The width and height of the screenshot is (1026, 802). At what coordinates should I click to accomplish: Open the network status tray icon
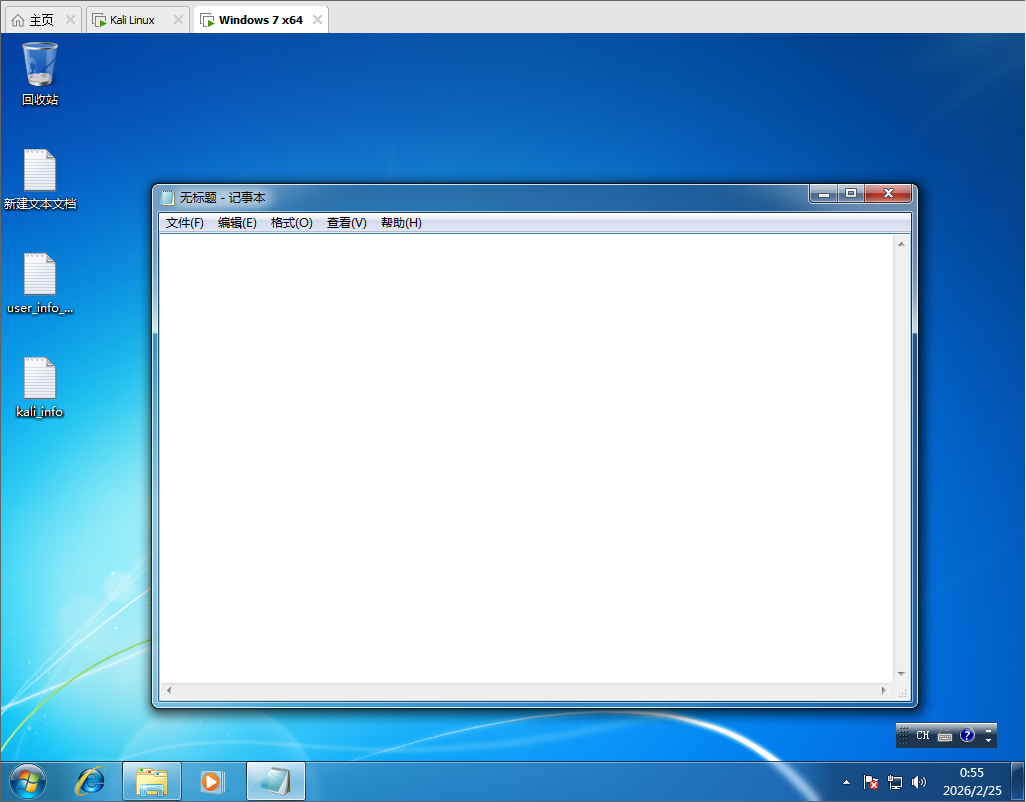[894, 782]
